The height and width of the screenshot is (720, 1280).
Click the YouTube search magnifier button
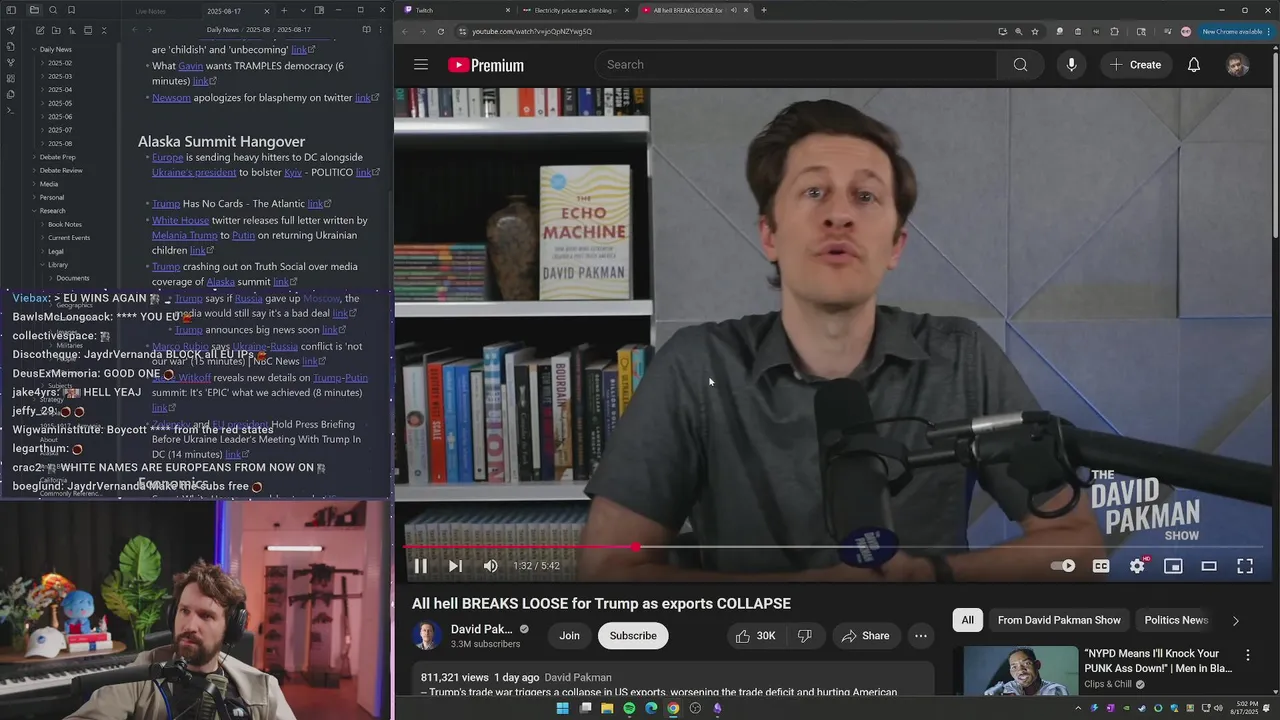coord(1020,65)
